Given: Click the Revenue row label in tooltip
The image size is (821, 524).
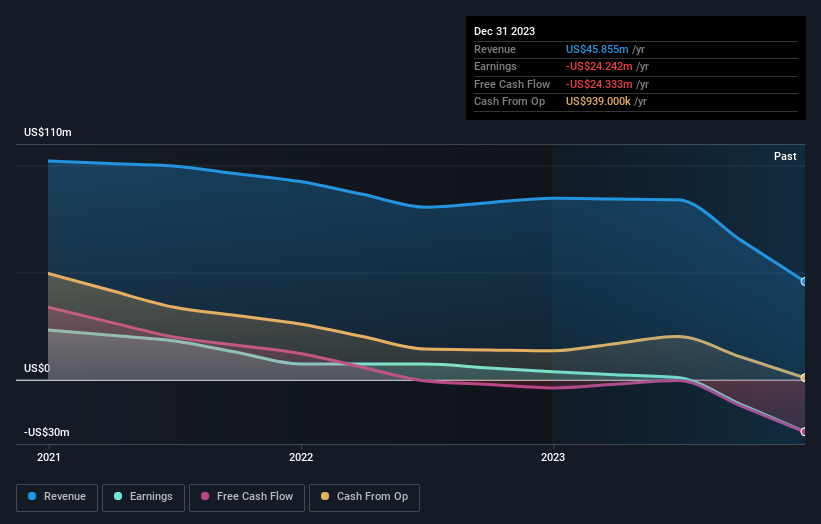Looking at the screenshot, I should pos(495,49).
